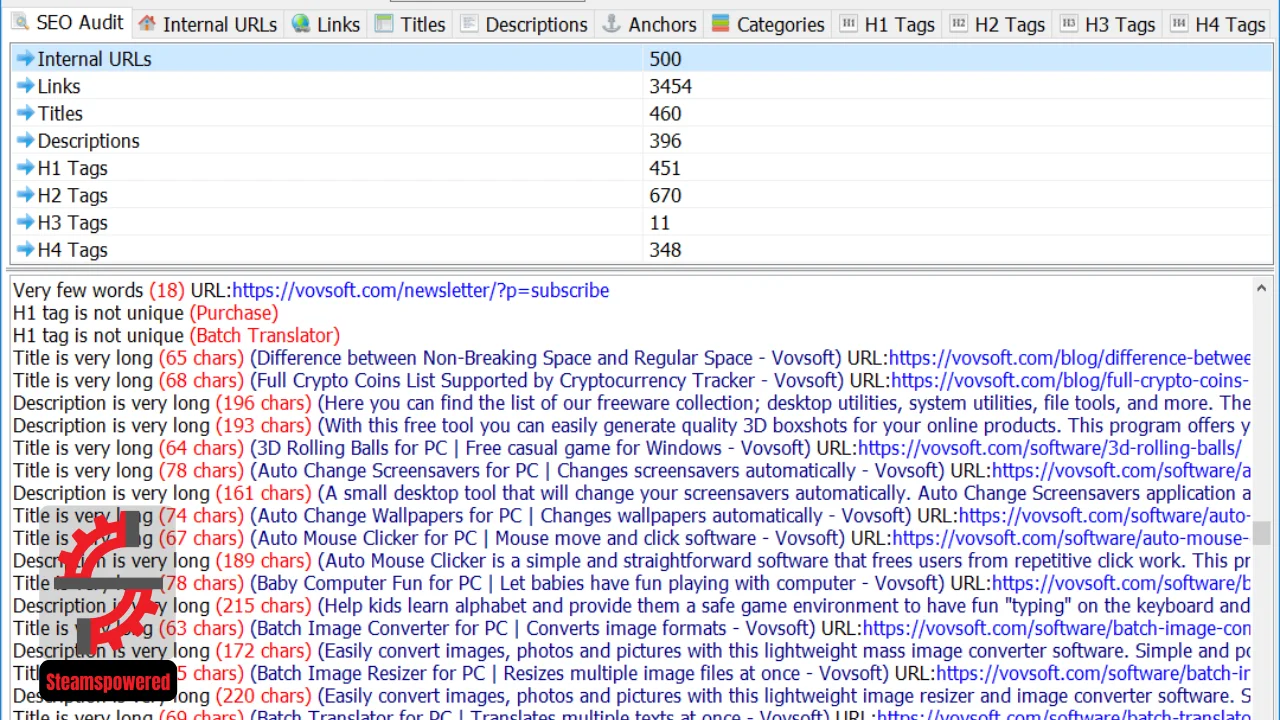Screen dimensions: 1280x720
Task: Click the arrow icon beside H4 Tags row
Action: 25,250
